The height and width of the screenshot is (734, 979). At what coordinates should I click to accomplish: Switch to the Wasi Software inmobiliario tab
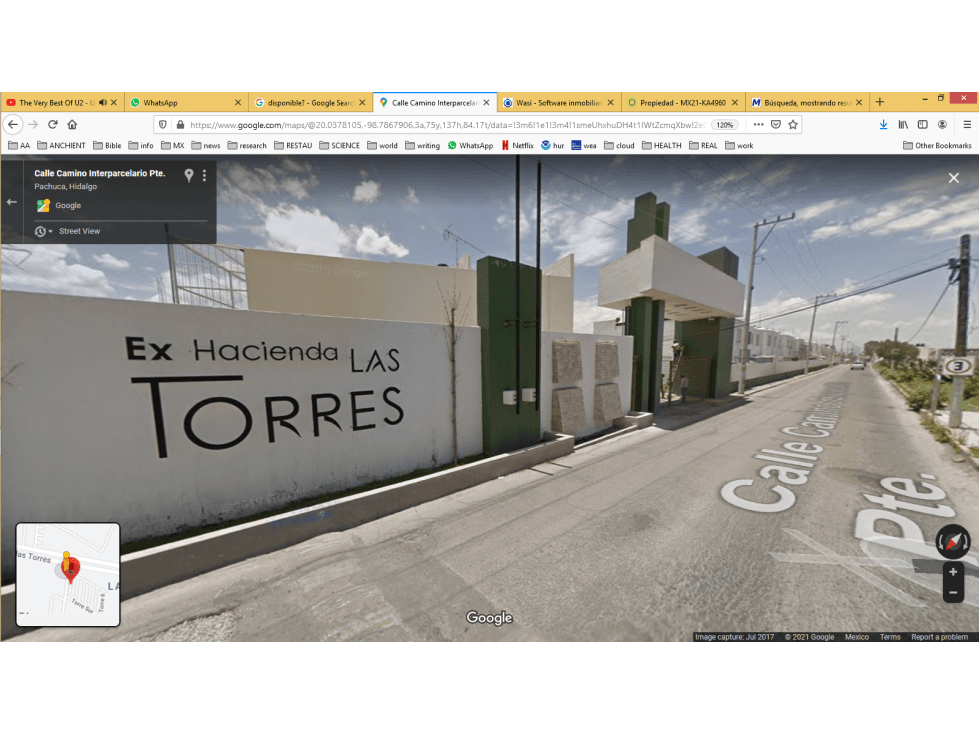[x=559, y=102]
